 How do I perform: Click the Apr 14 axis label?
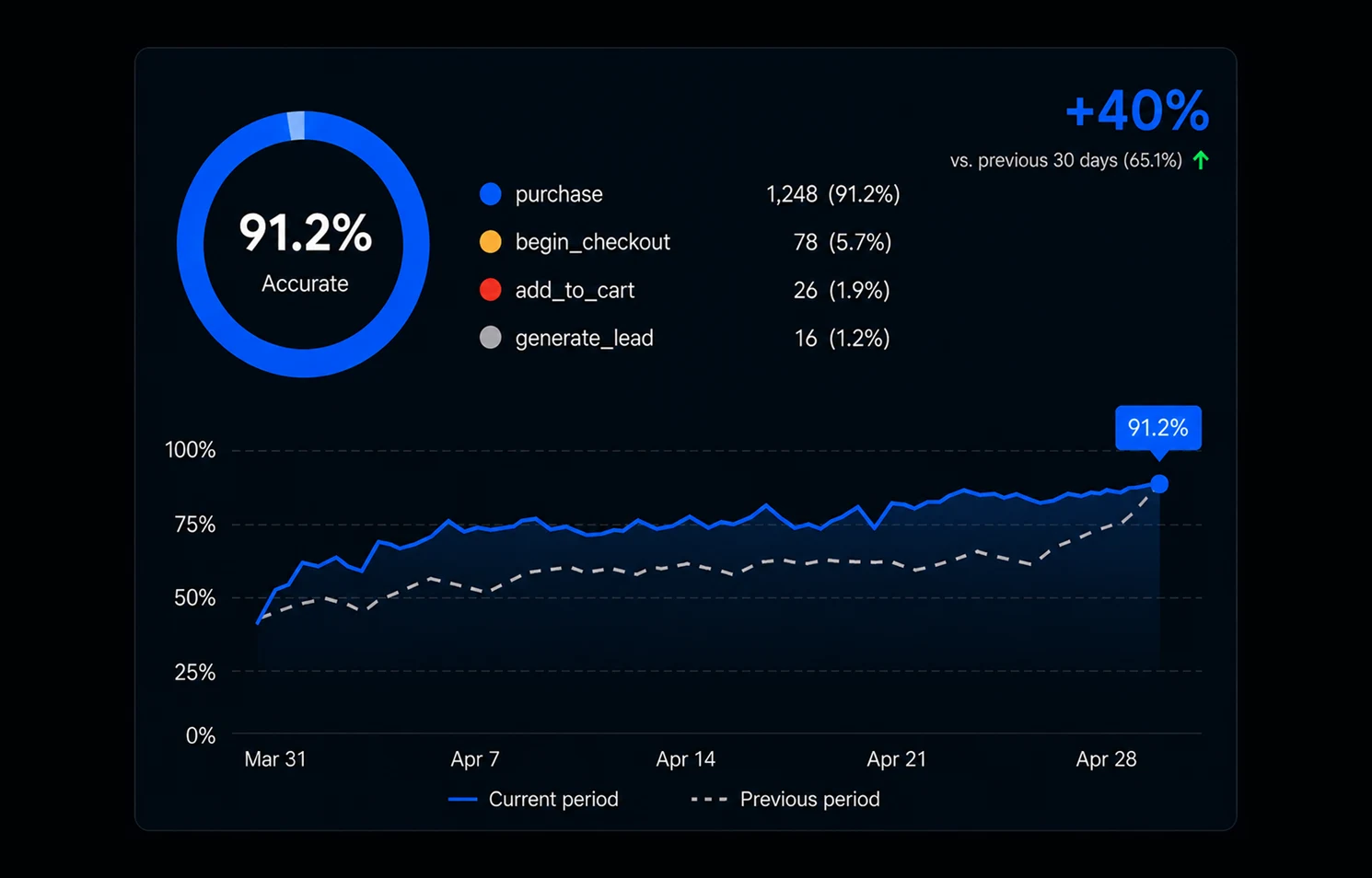click(x=686, y=759)
